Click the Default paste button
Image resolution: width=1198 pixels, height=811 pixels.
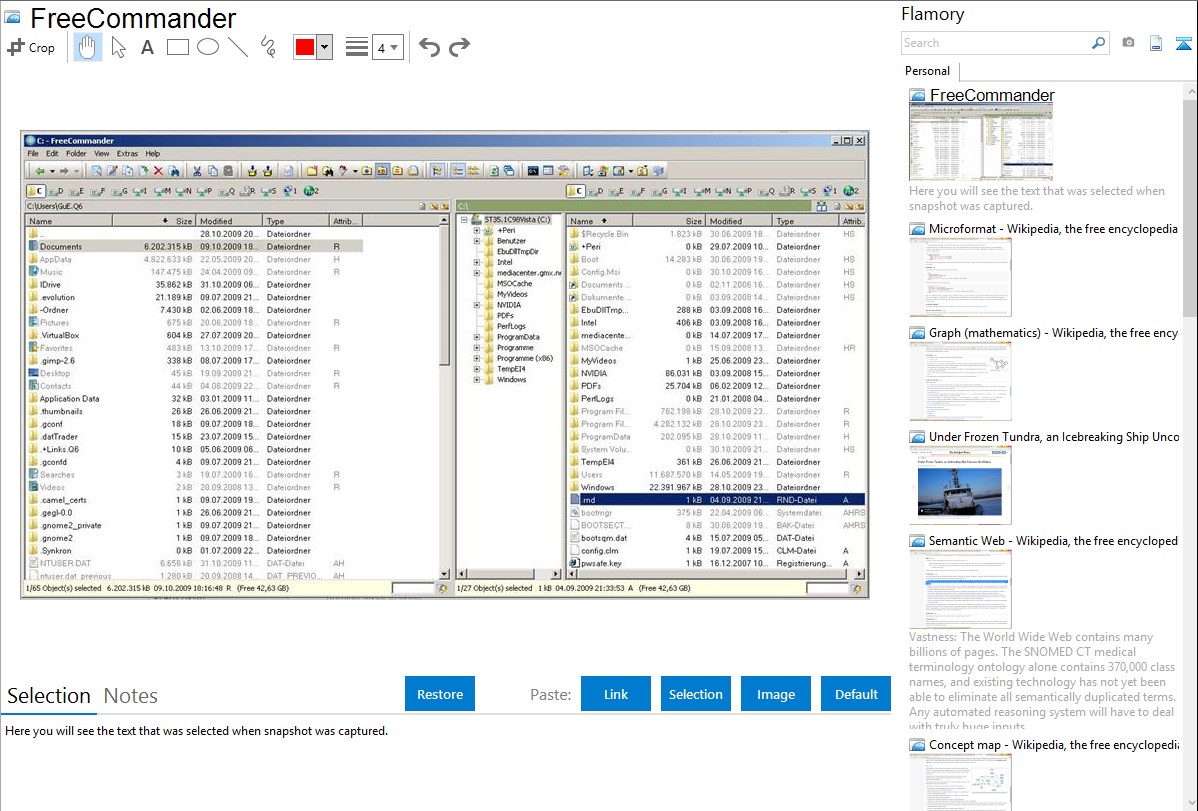click(856, 694)
